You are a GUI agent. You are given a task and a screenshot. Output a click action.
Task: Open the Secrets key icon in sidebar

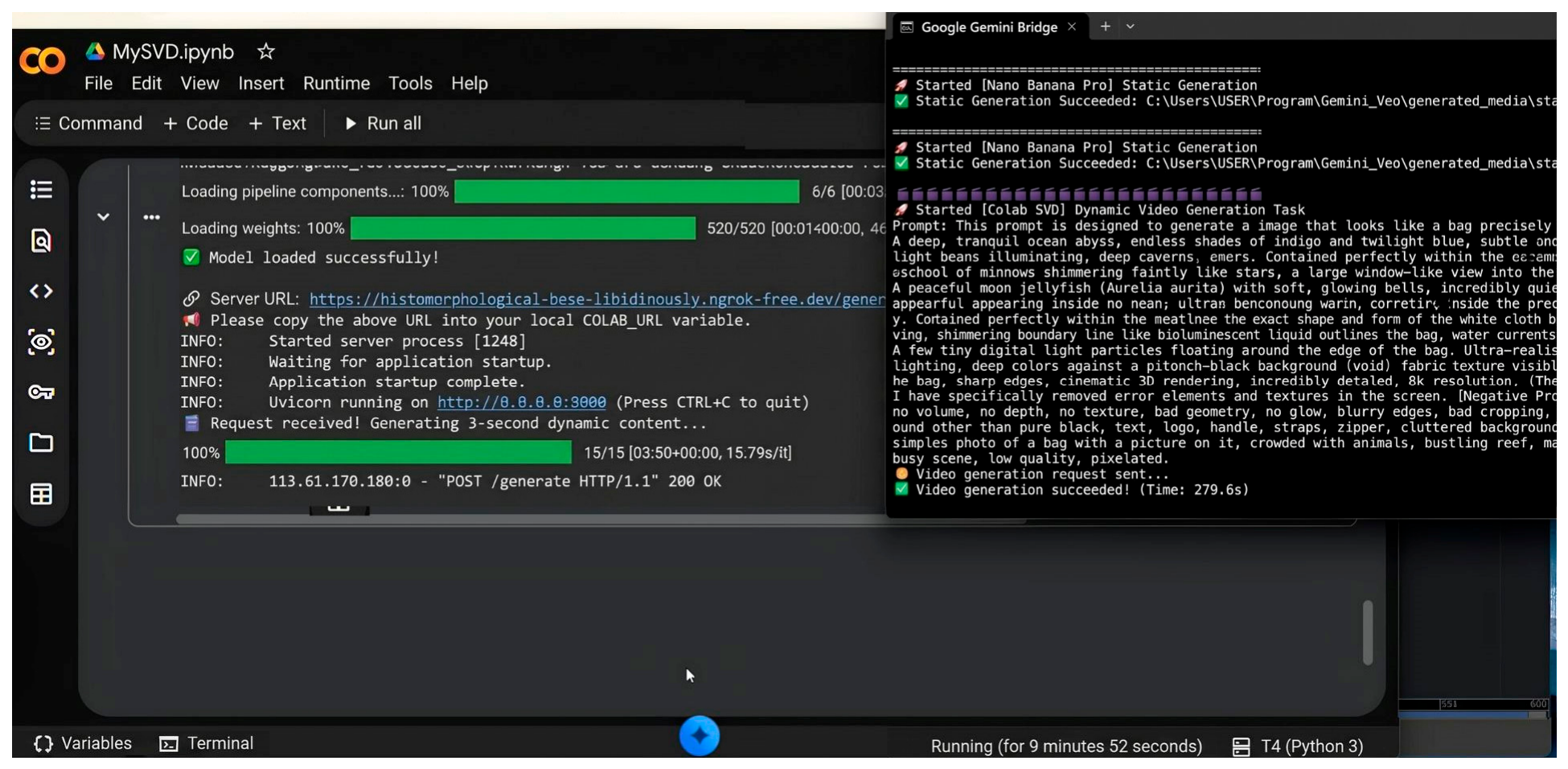[x=41, y=393]
